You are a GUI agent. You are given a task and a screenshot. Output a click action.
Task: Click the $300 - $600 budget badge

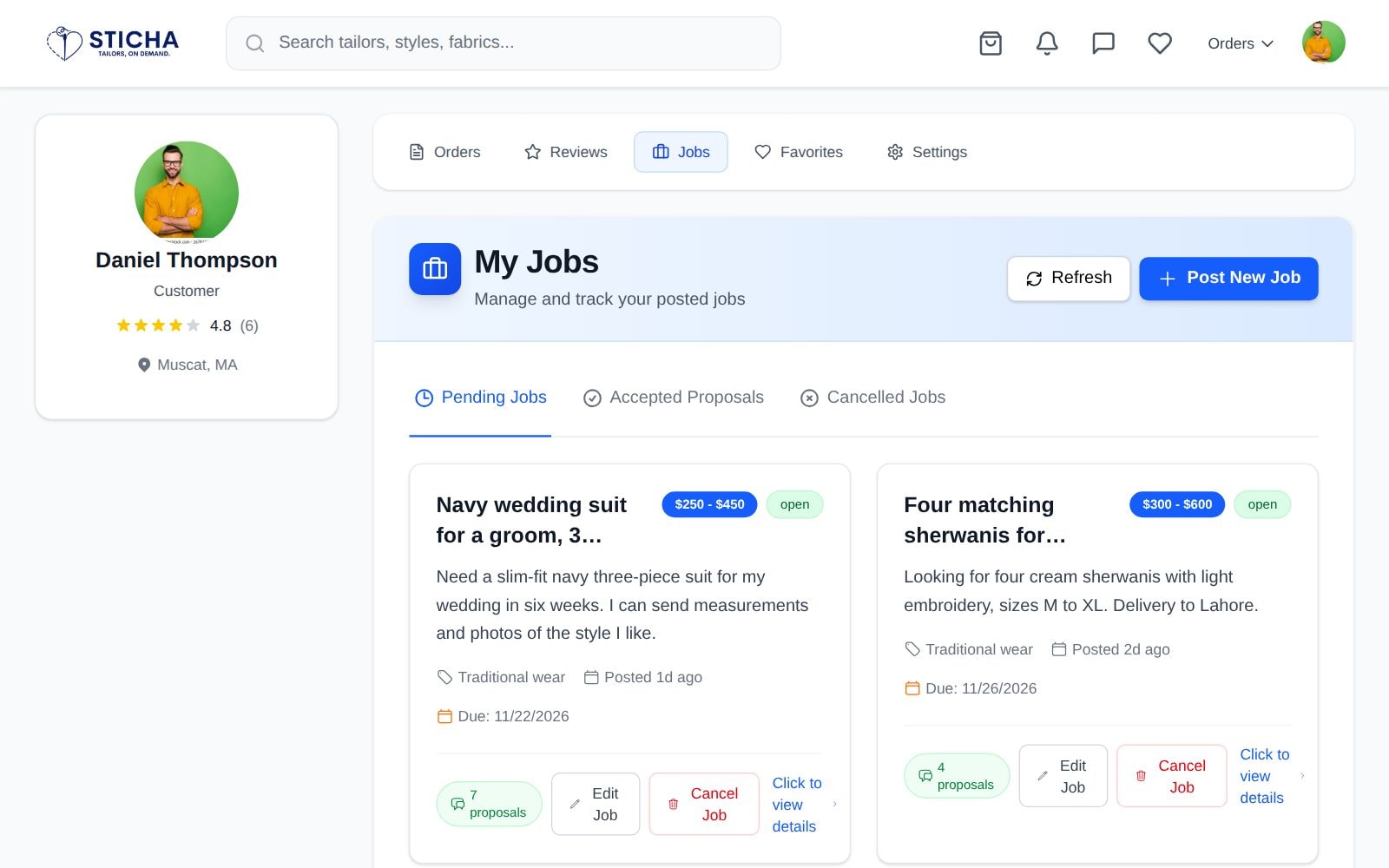[1177, 504]
